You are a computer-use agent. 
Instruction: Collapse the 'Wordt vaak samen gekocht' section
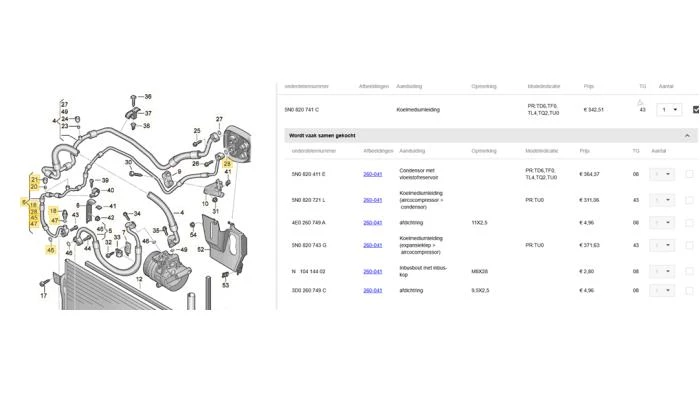tap(687, 136)
